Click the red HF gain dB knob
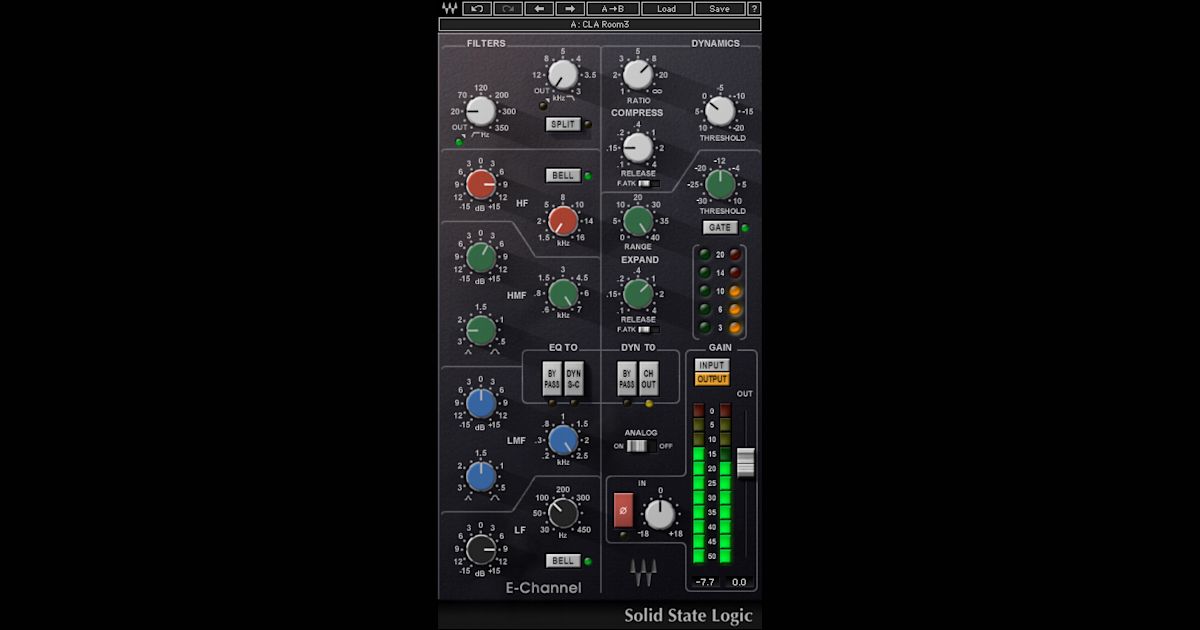Screen dimensions: 1200x630 [481, 185]
